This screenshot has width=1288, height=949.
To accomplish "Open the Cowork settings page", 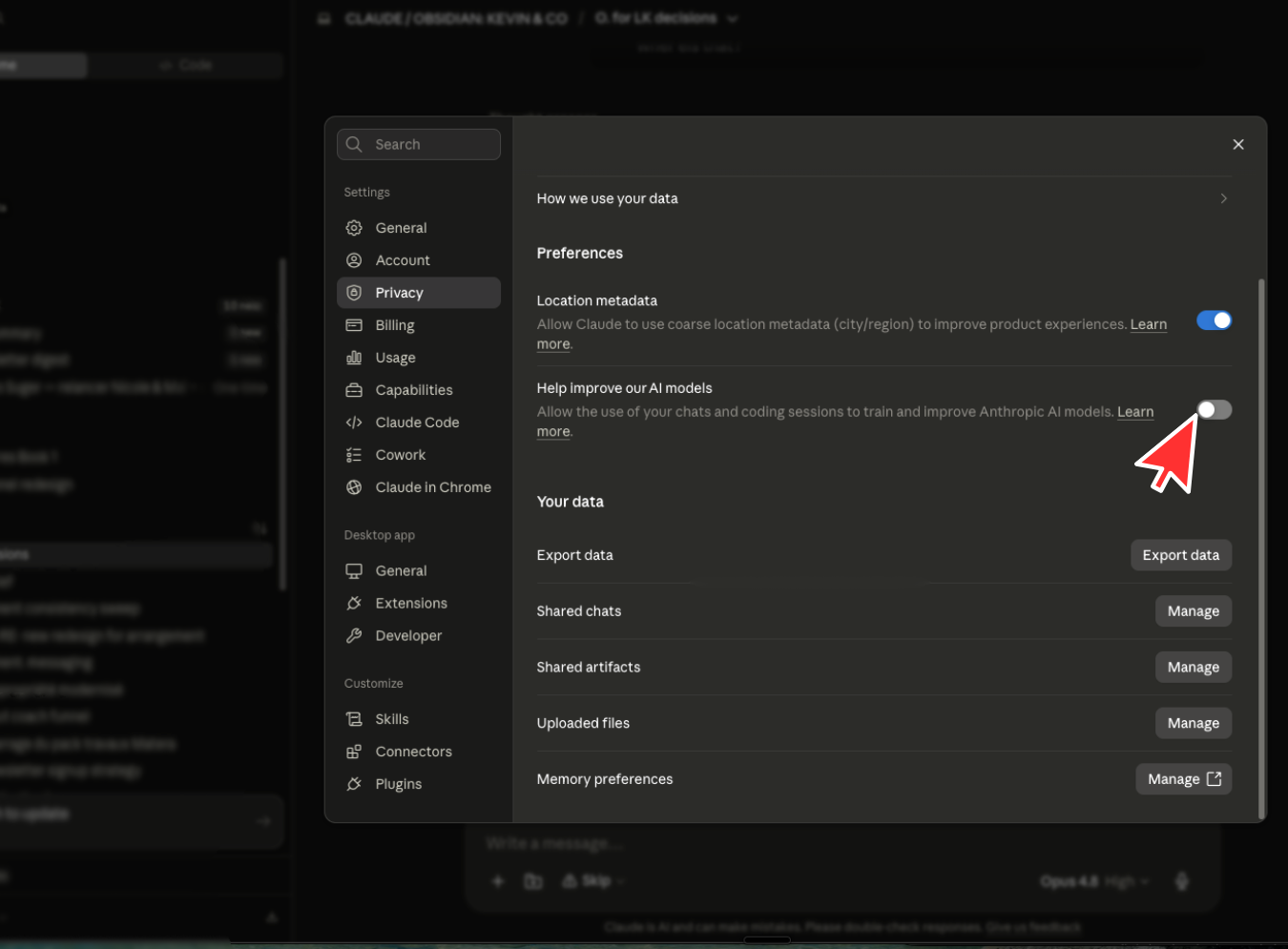I will pos(418,455).
